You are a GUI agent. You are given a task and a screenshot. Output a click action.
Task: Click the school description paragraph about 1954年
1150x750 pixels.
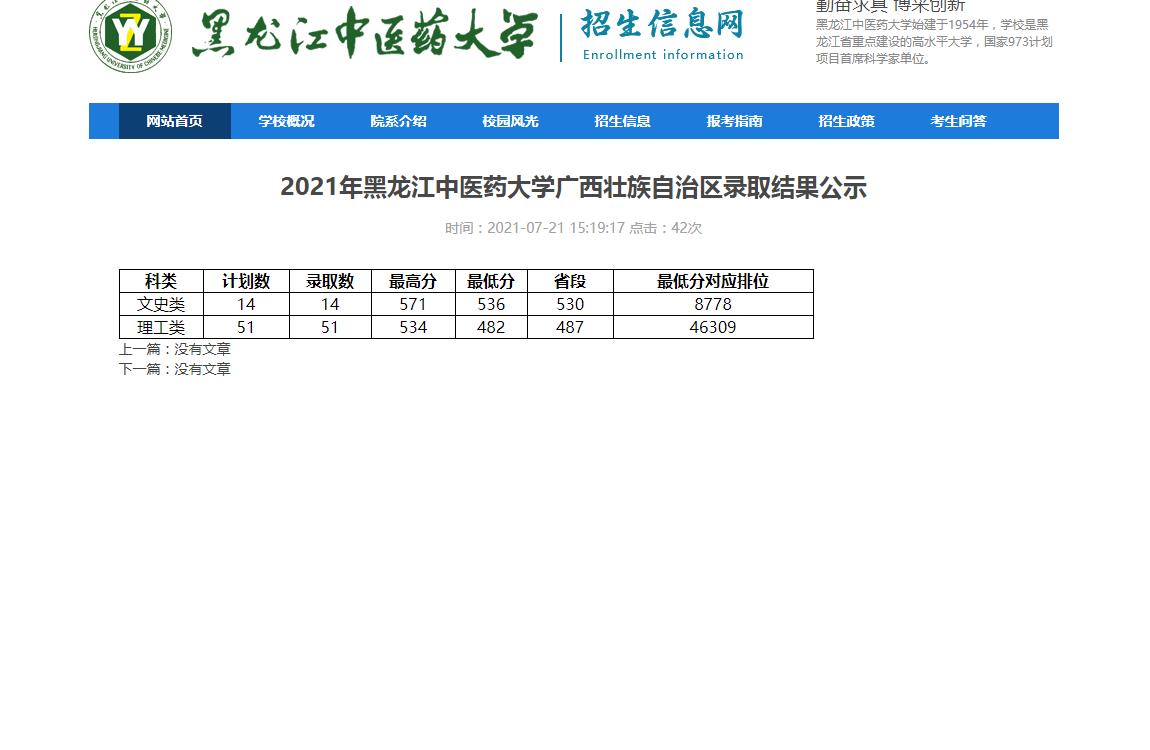934,42
